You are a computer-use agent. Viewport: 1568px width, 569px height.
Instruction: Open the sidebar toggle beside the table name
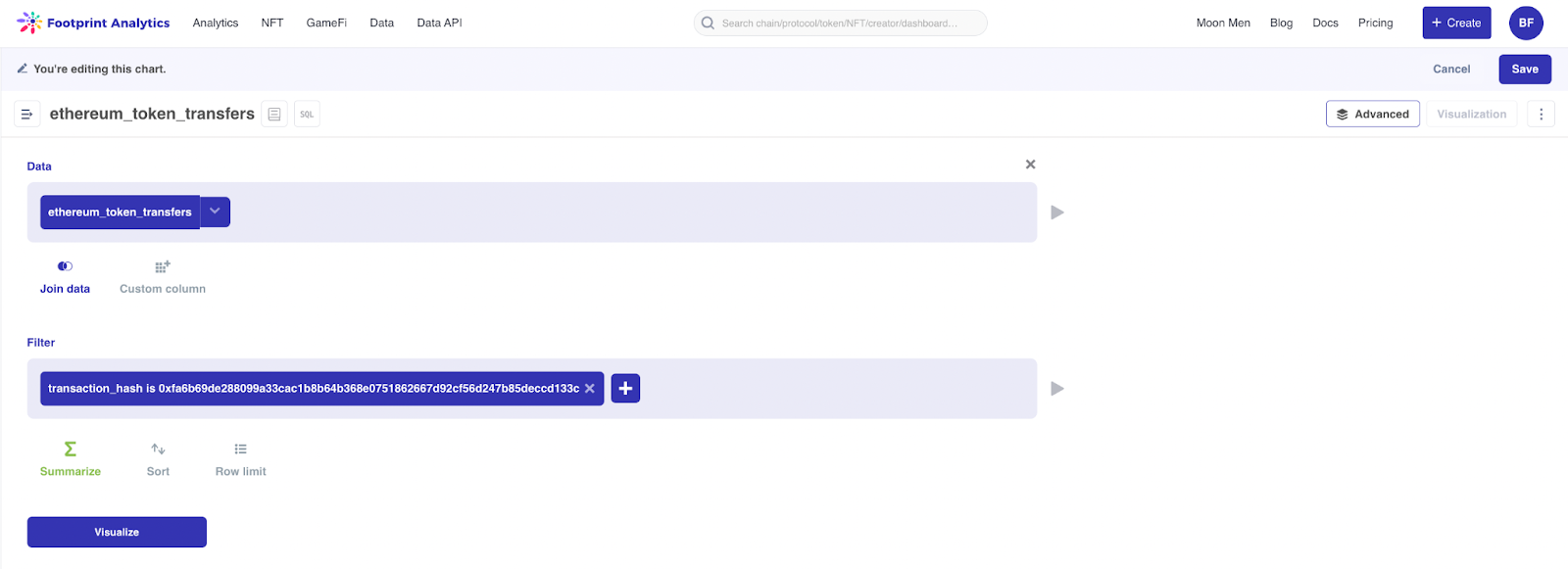[26, 114]
